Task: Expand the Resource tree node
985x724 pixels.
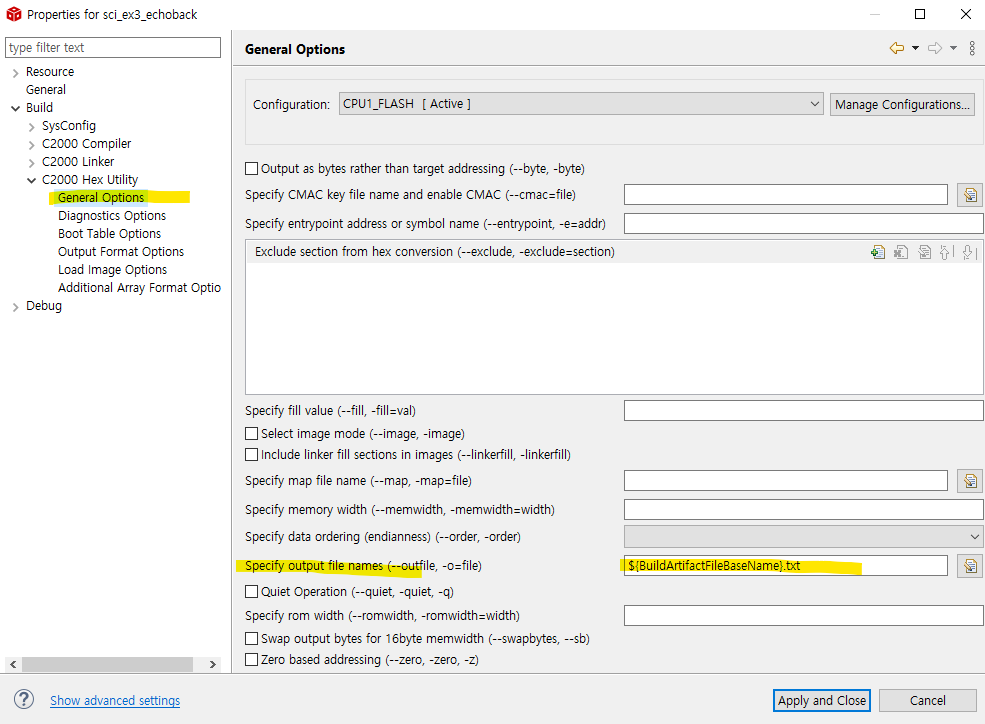Action: (16, 73)
